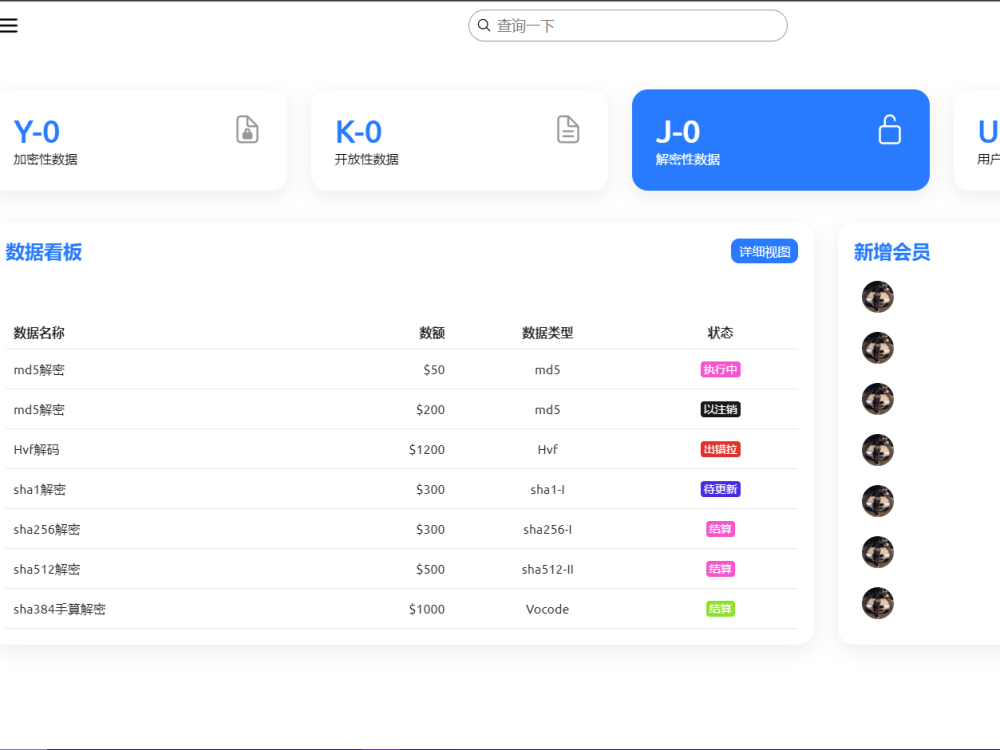This screenshot has height=750, width=1000.
Task: Click the $1000 amount cell
Action: click(x=427, y=609)
